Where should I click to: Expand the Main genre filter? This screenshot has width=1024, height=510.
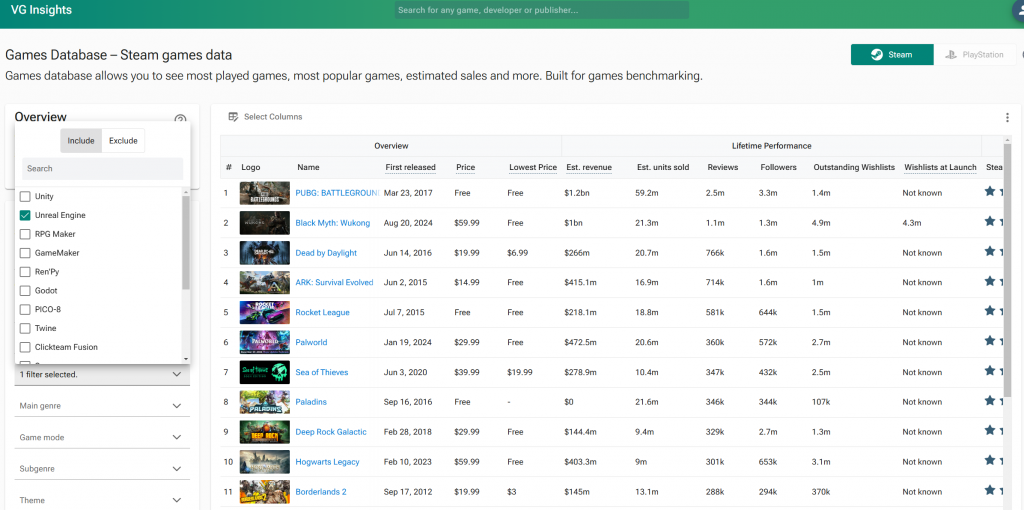click(102, 406)
